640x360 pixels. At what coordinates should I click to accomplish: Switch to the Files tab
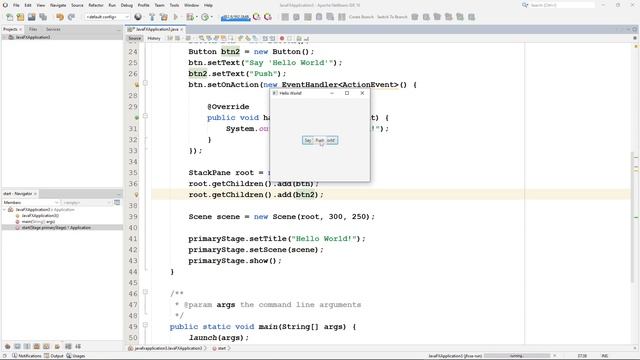pyautogui.click(x=33, y=29)
